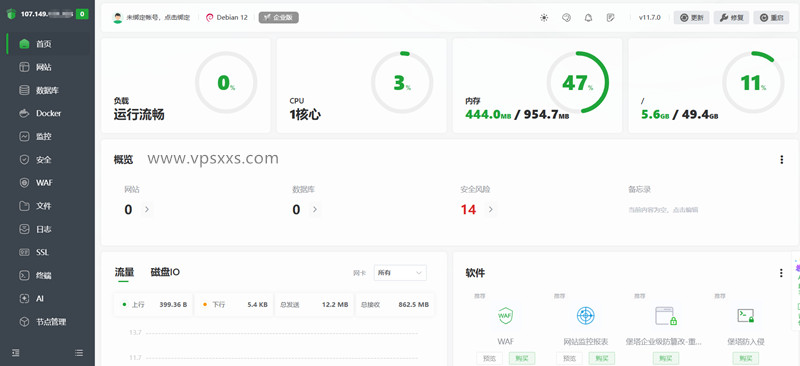This screenshot has height=366, width=800.
Task: Open the 软件 panel three-dot menu
Action: point(781,273)
